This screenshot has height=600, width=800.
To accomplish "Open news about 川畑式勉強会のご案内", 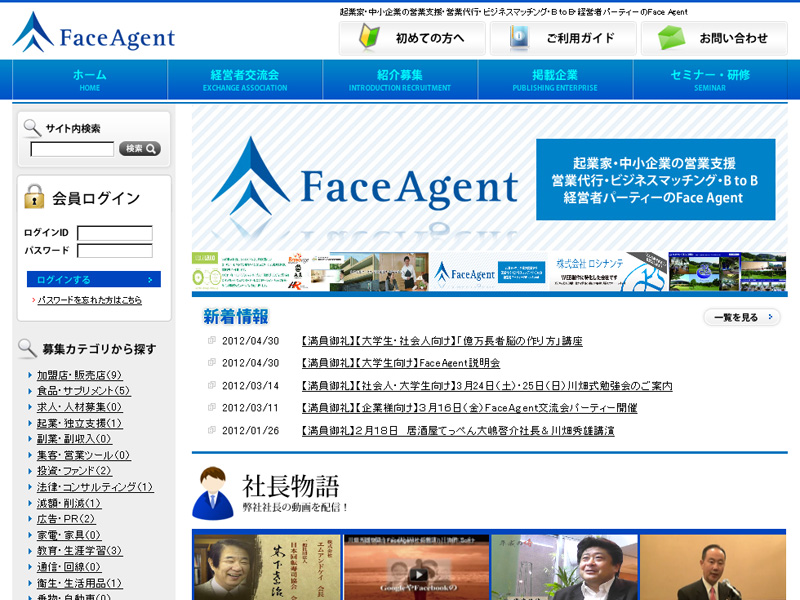I will coord(487,386).
